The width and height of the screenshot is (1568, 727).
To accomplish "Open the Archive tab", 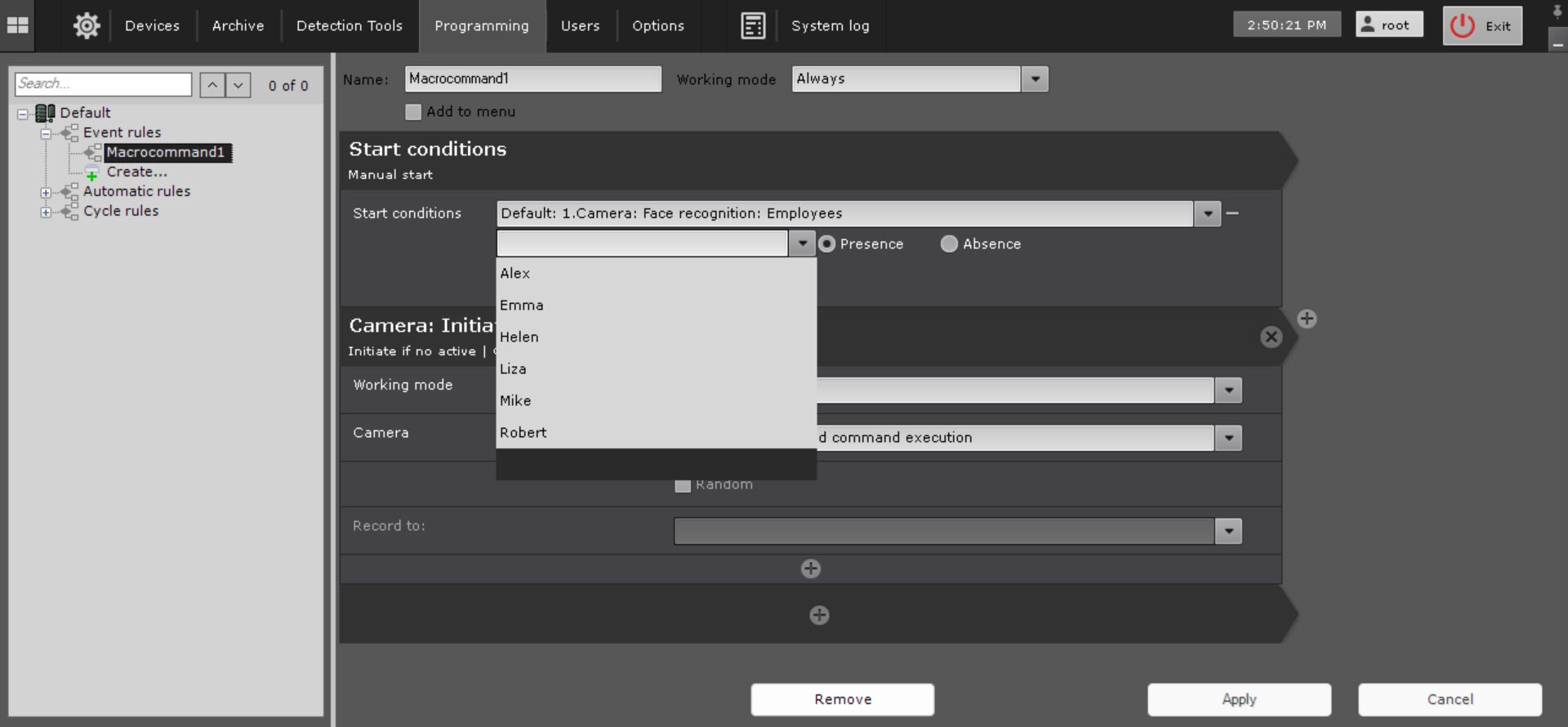I will click(238, 25).
